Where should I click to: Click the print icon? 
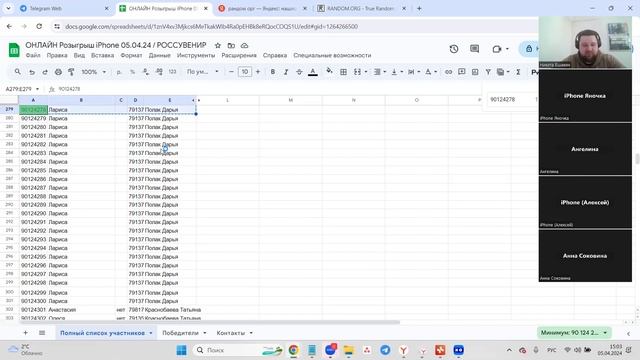(58, 72)
